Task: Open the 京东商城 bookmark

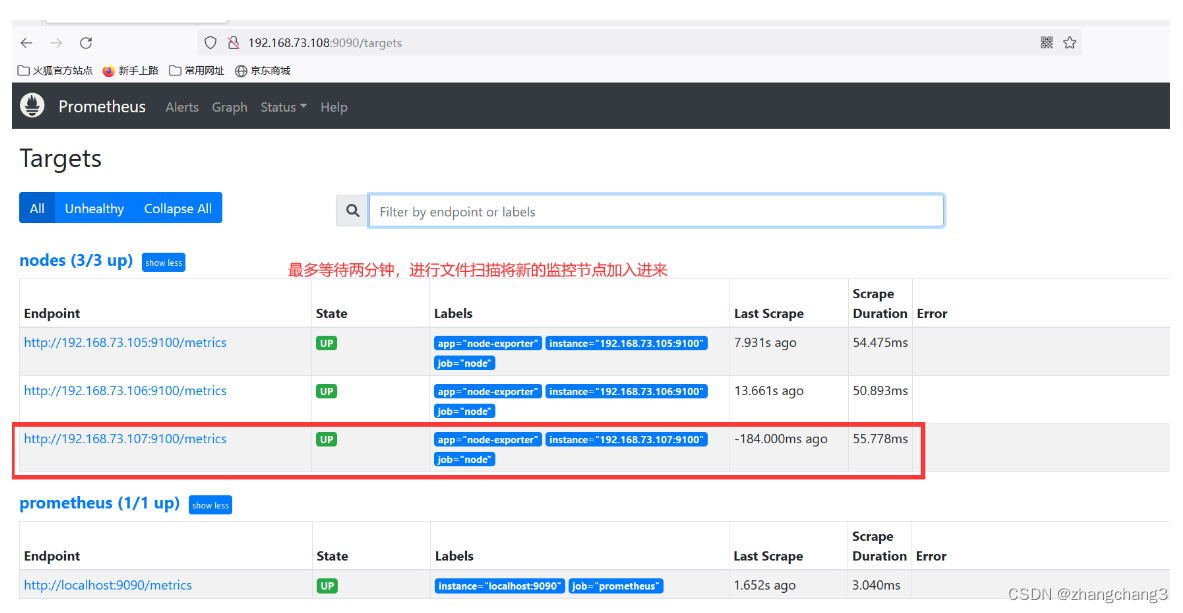Action: 263,70
